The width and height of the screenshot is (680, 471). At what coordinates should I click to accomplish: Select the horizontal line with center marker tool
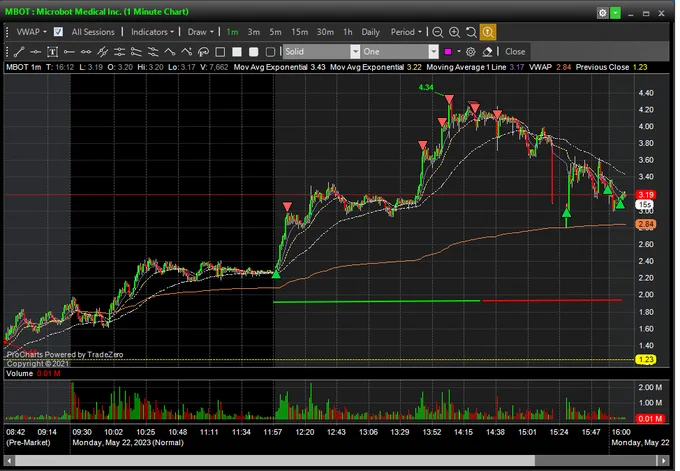[36, 52]
